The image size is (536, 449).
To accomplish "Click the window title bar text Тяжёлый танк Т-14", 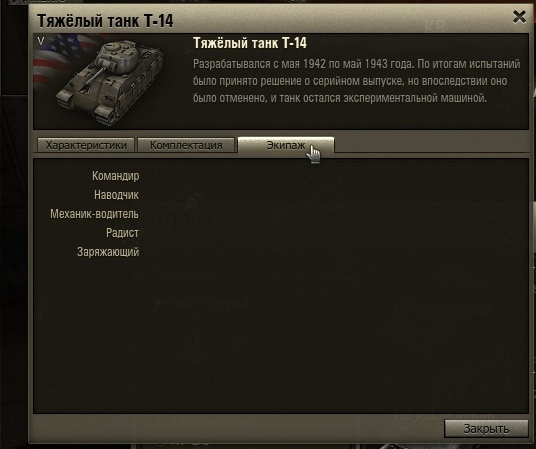I will 105,21.
